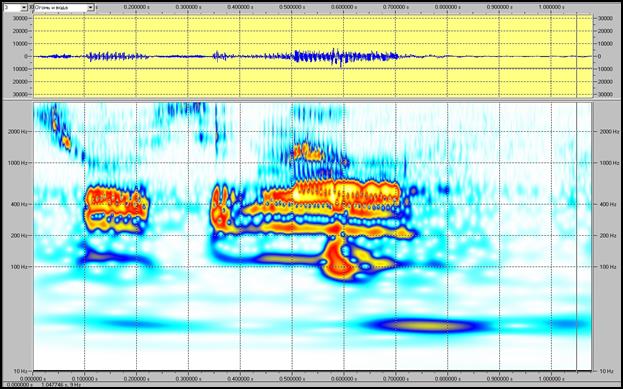Click the 0.100000 s label on bottom axis
Viewport: 623px width, 389px height.
coord(85,379)
